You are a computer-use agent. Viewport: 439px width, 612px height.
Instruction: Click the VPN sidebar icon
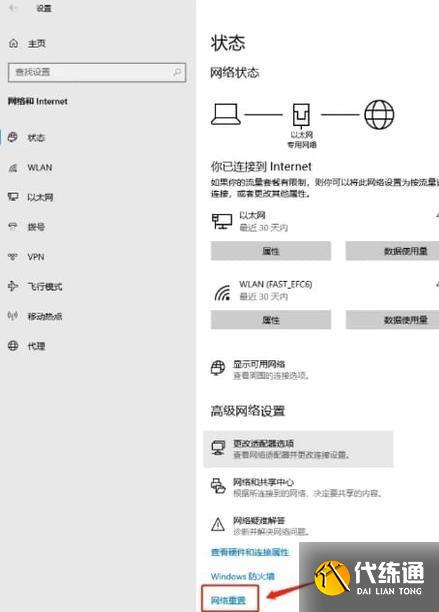pos(13,256)
